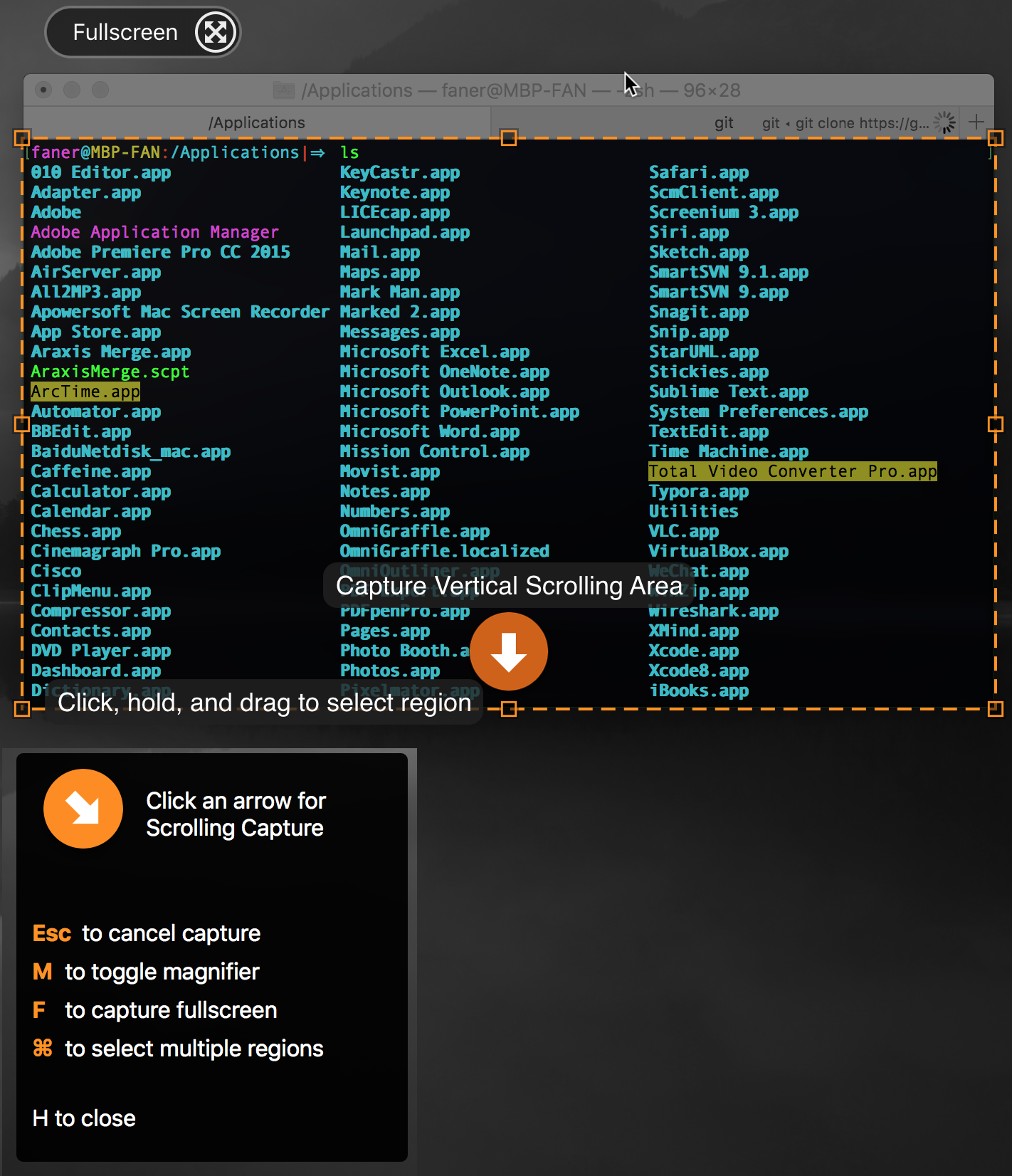Click Photo Booth entry in the listing
1012x1176 pixels.
pyautogui.click(x=404, y=651)
